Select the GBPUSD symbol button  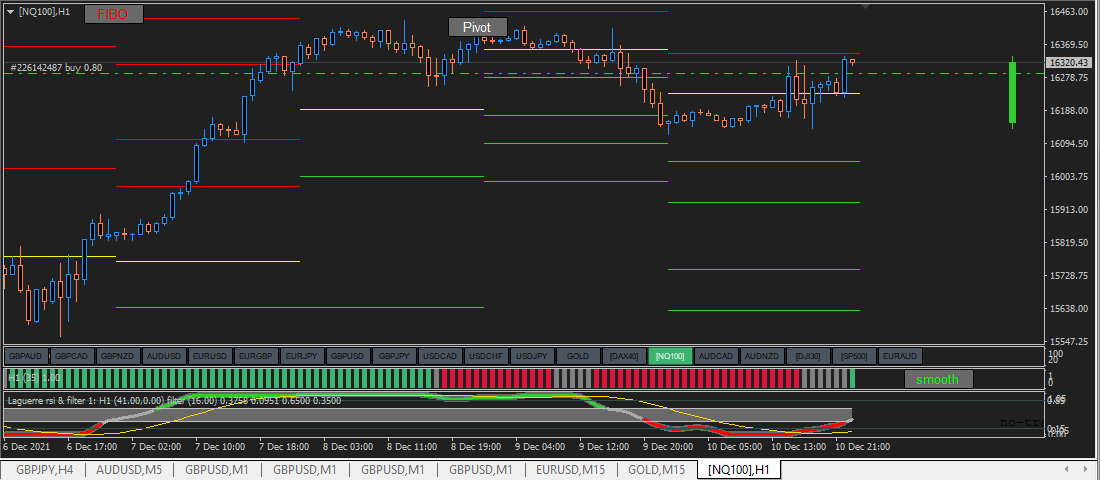point(348,356)
